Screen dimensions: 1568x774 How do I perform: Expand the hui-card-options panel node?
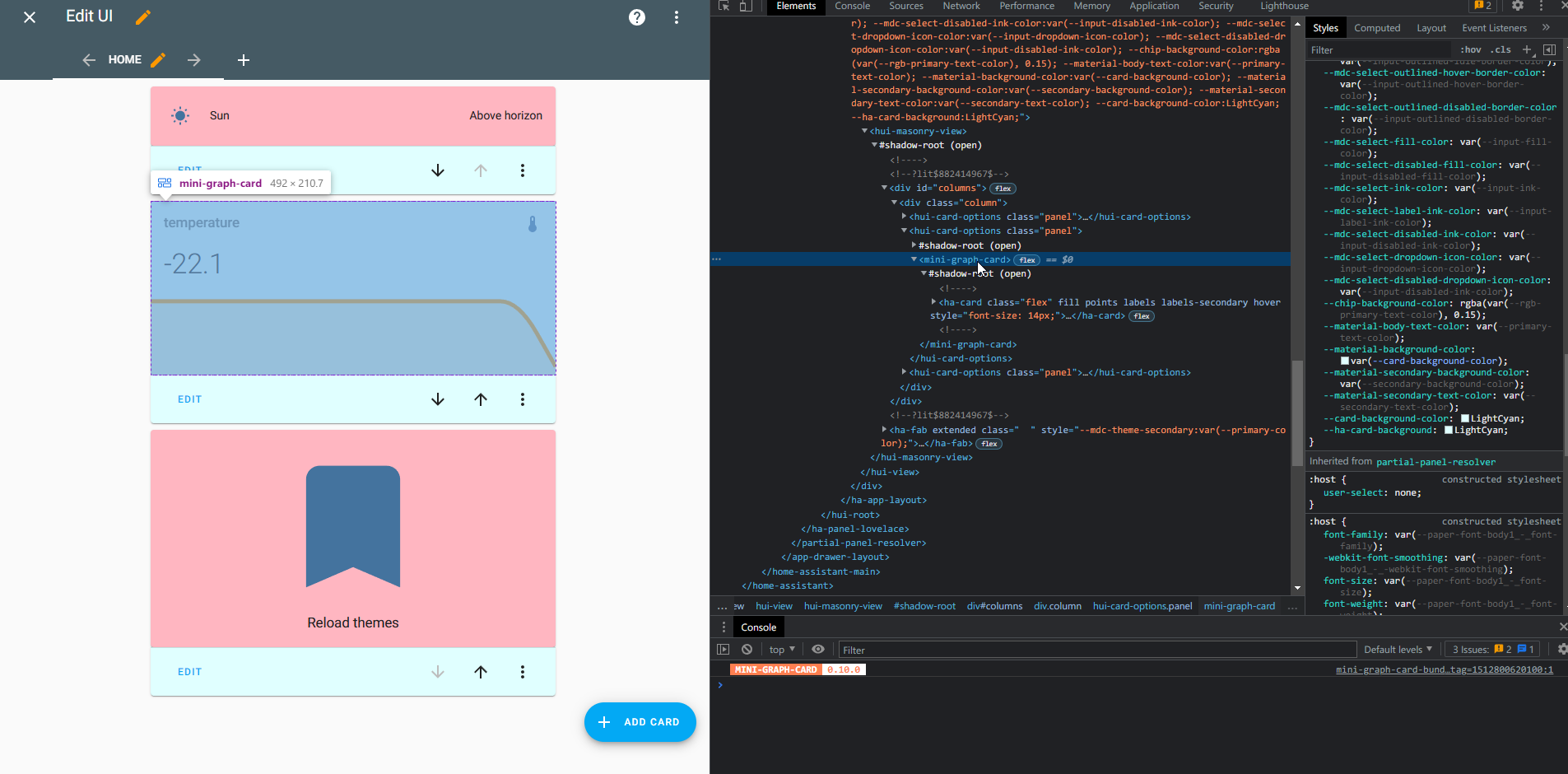(904, 217)
